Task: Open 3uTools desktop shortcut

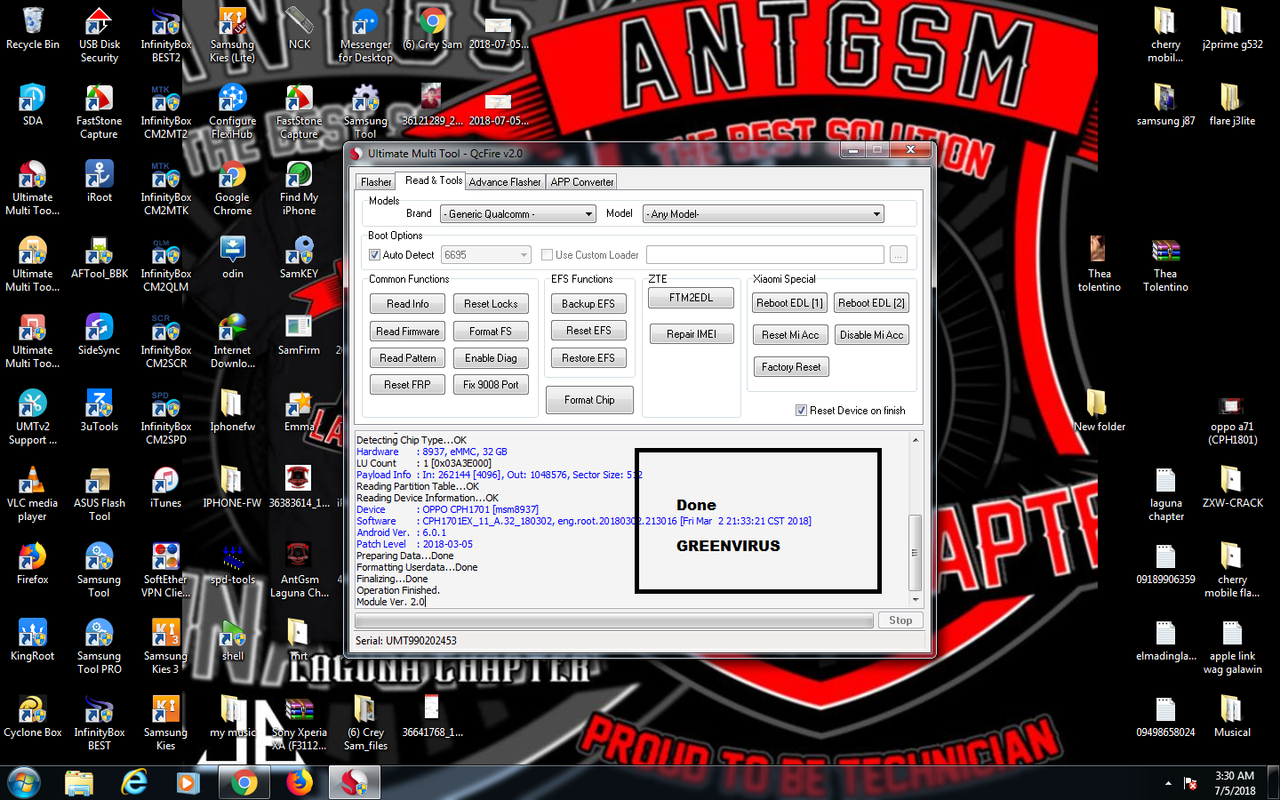Action: tap(99, 410)
